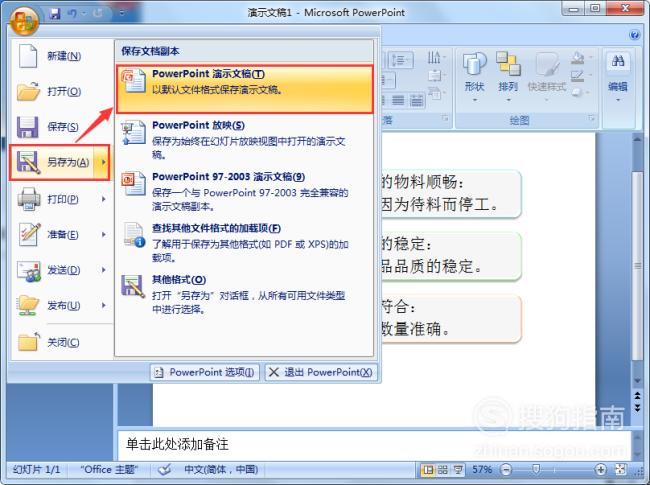Click 退出 PowerPoint button

(x=321, y=372)
